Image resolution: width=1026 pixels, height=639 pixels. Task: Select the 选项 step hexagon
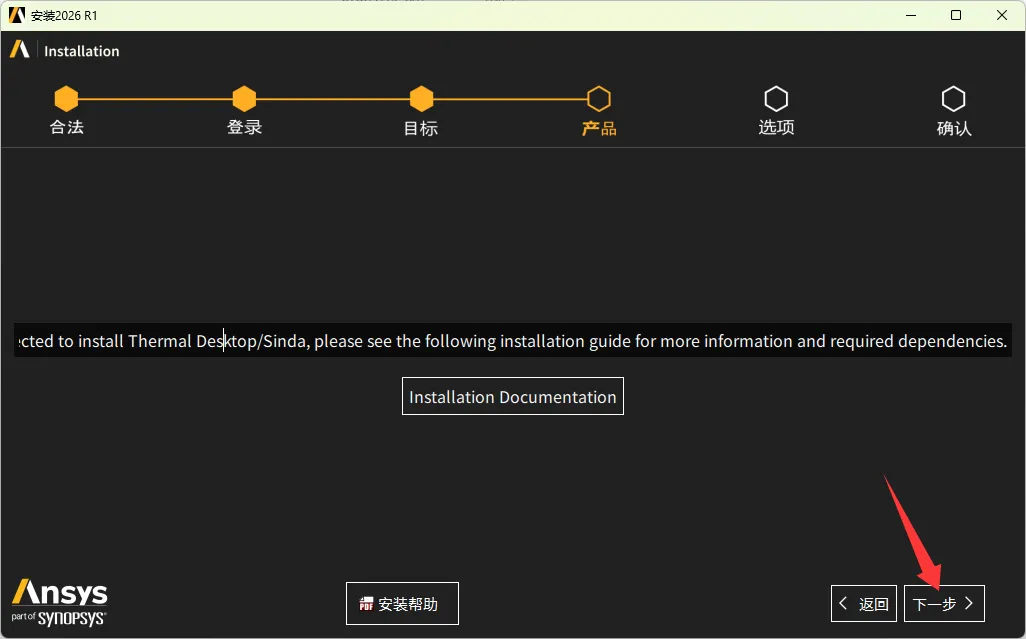pos(776,99)
